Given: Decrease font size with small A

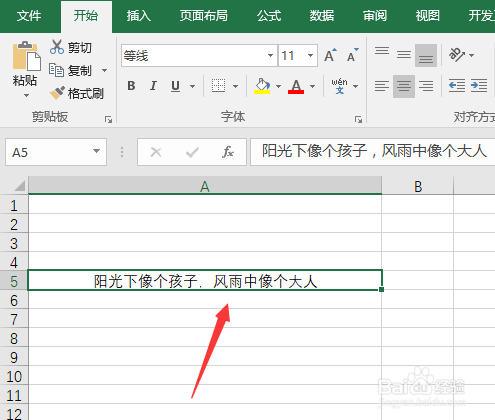Looking at the screenshot, I should pyautogui.click(x=352, y=55).
